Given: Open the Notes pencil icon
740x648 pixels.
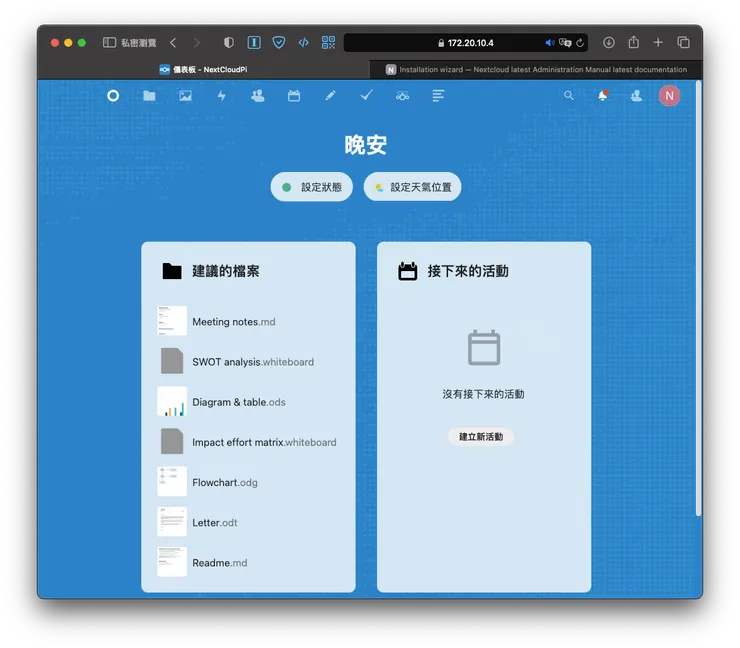Looking at the screenshot, I should pyautogui.click(x=330, y=96).
